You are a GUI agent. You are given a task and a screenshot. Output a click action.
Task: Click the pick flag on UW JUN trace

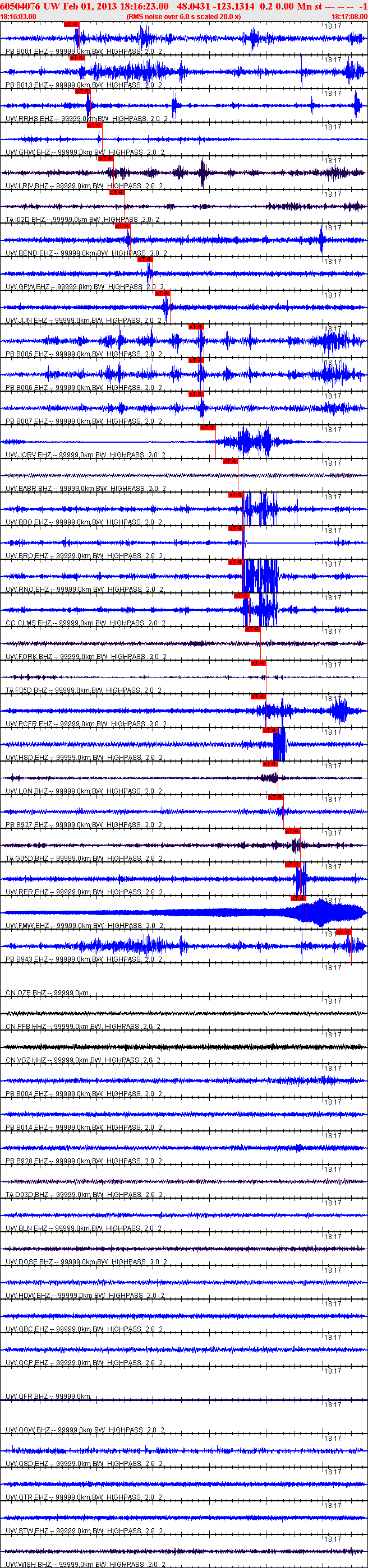(162, 294)
